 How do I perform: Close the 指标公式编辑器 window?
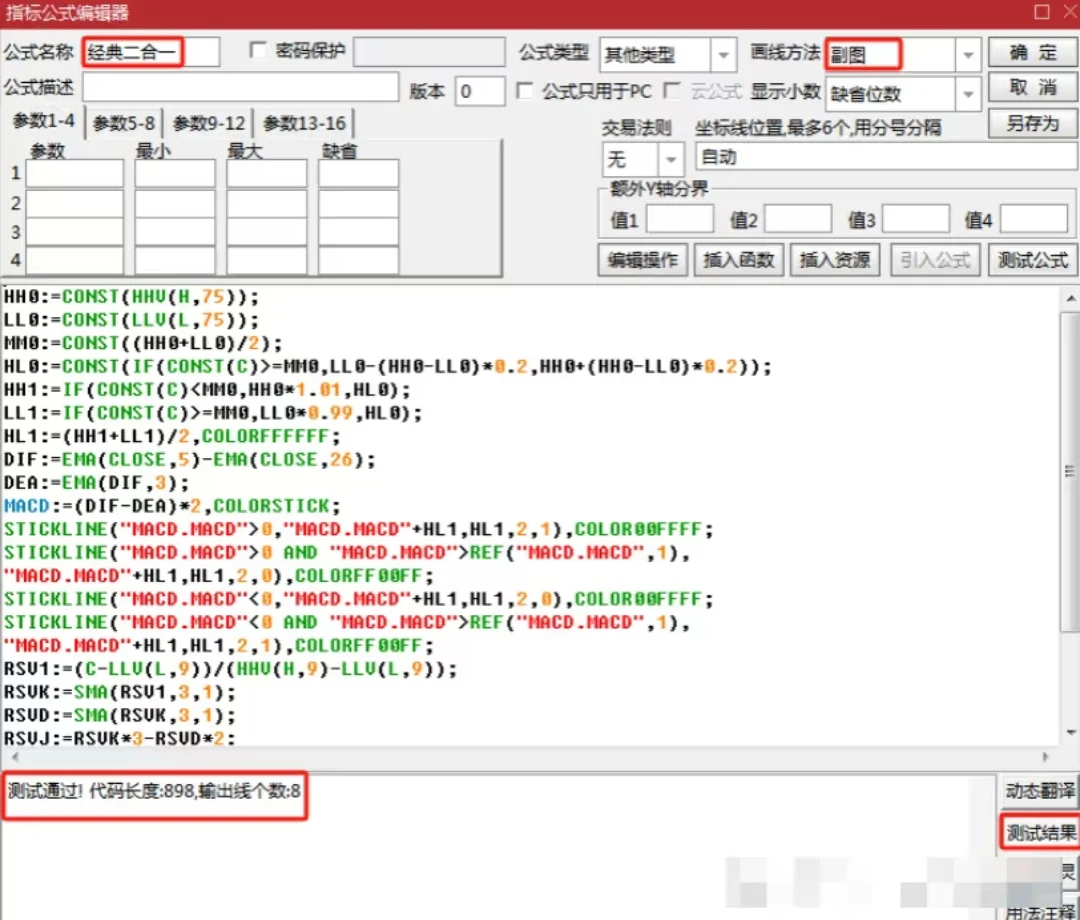[1071, 12]
